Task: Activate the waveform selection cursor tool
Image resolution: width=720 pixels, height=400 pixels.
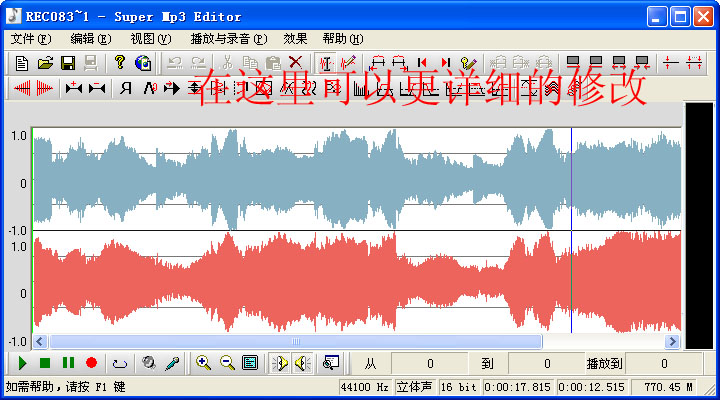Action: tap(326, 63)
